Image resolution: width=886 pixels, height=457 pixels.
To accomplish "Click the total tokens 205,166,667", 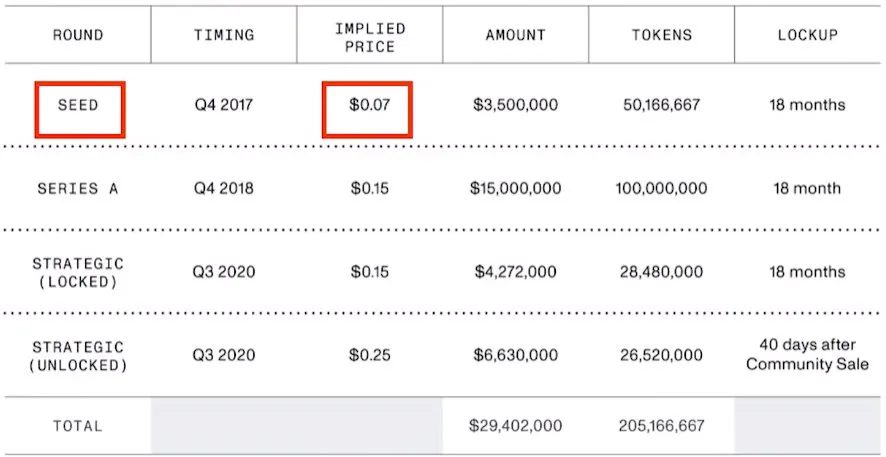I will point(661,426).
